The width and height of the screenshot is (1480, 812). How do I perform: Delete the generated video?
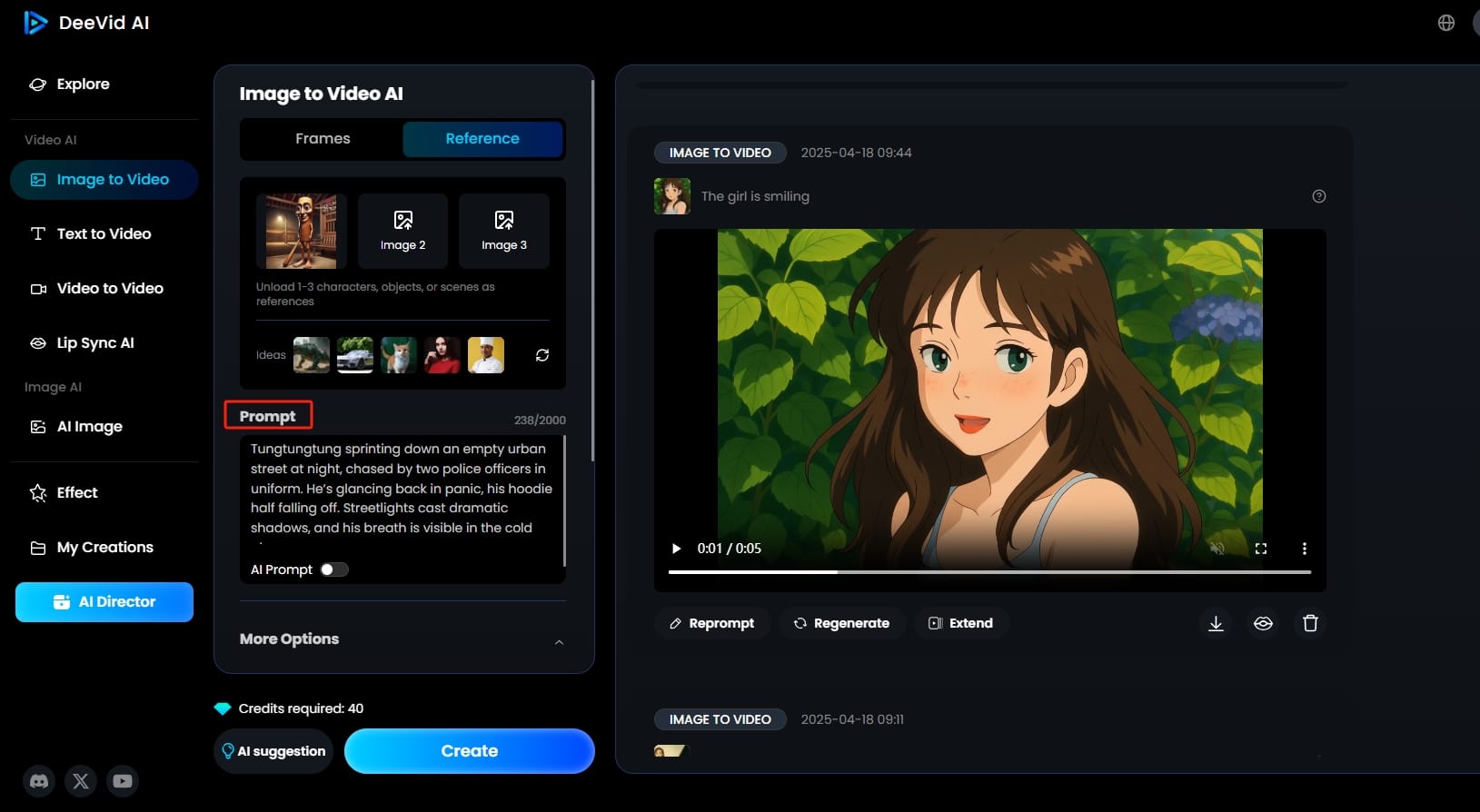[1310, 623]
